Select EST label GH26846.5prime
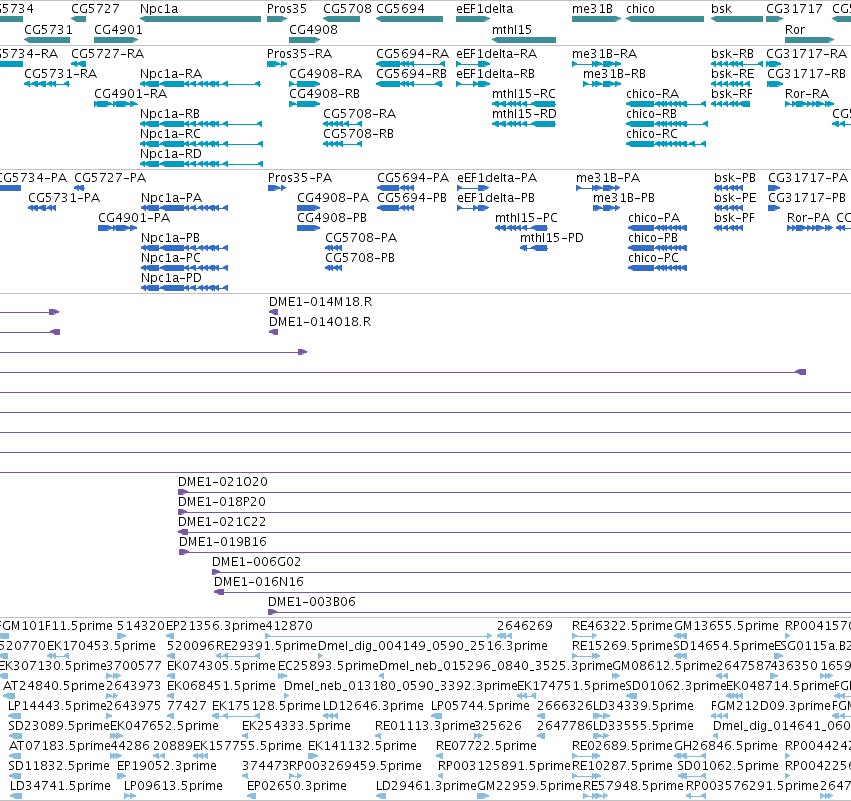 click(x=726, y=746)
